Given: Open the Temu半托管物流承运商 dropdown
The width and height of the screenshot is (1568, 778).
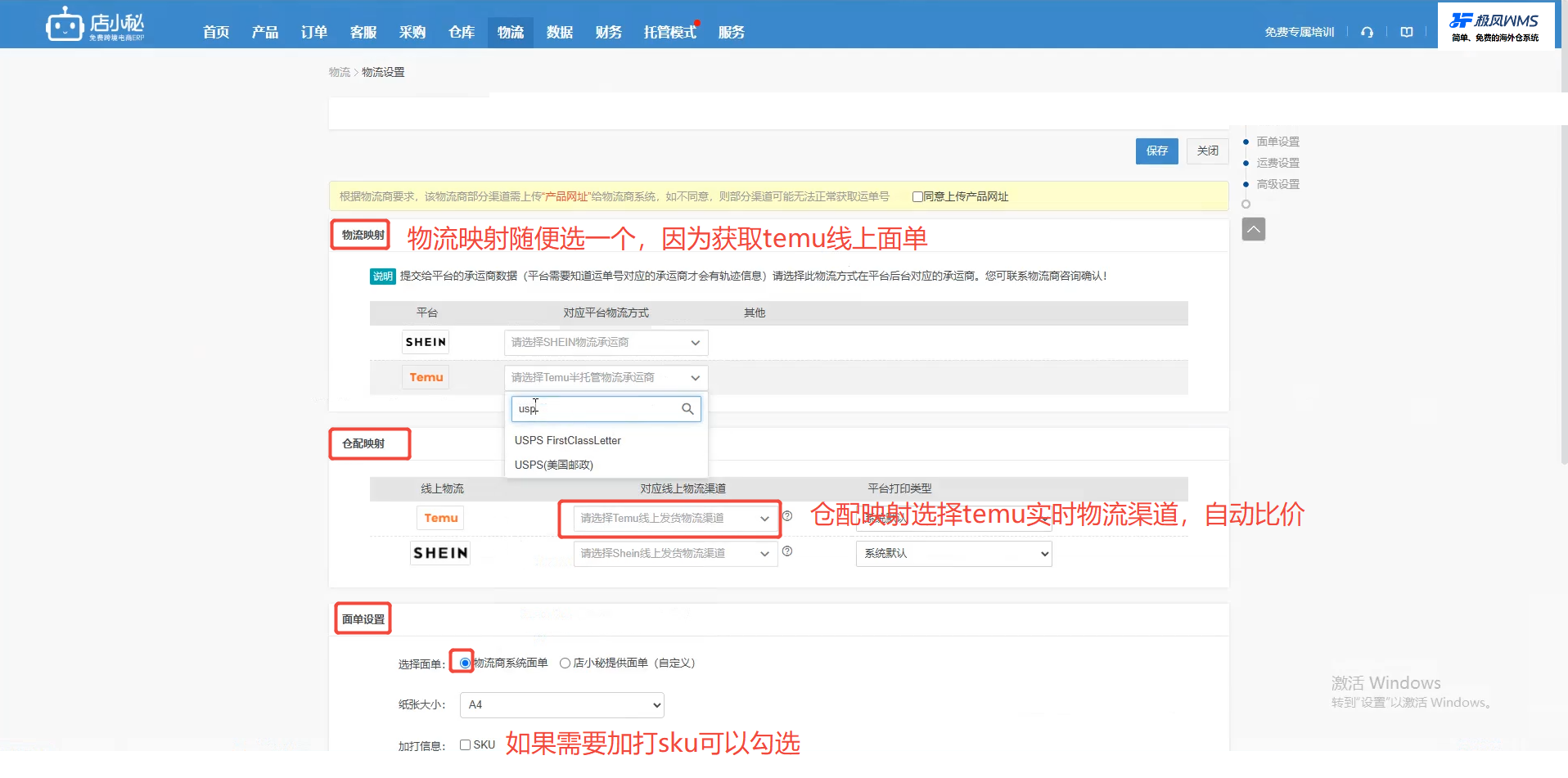Looking at the screenshot, I should tap(606, 378).
